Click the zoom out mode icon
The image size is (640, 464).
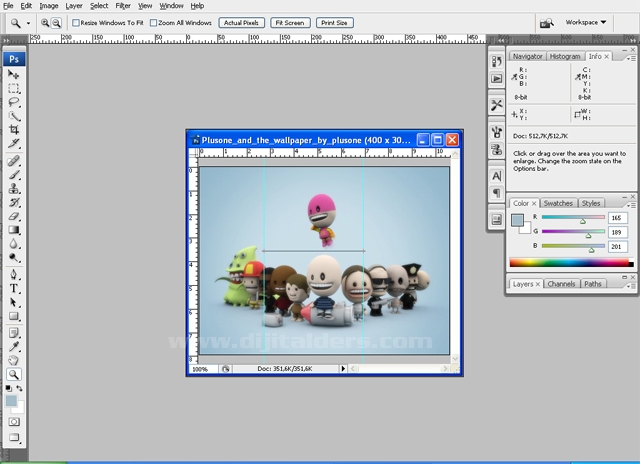click(x=56, y=23)
